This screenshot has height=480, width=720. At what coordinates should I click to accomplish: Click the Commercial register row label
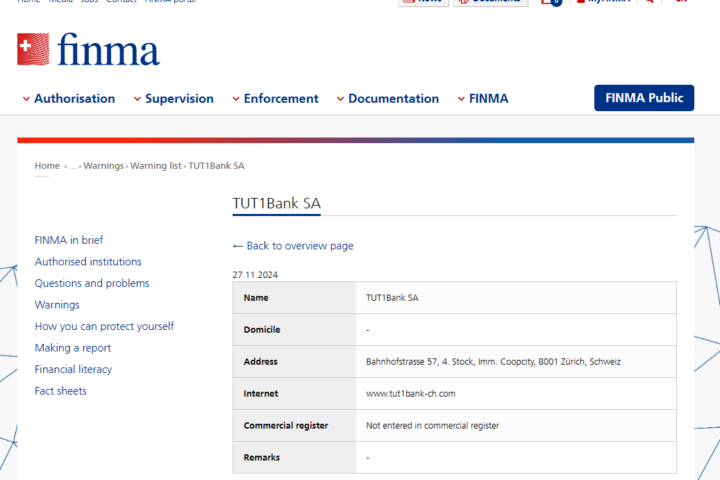pyautogui.click(x=286, y=425)
